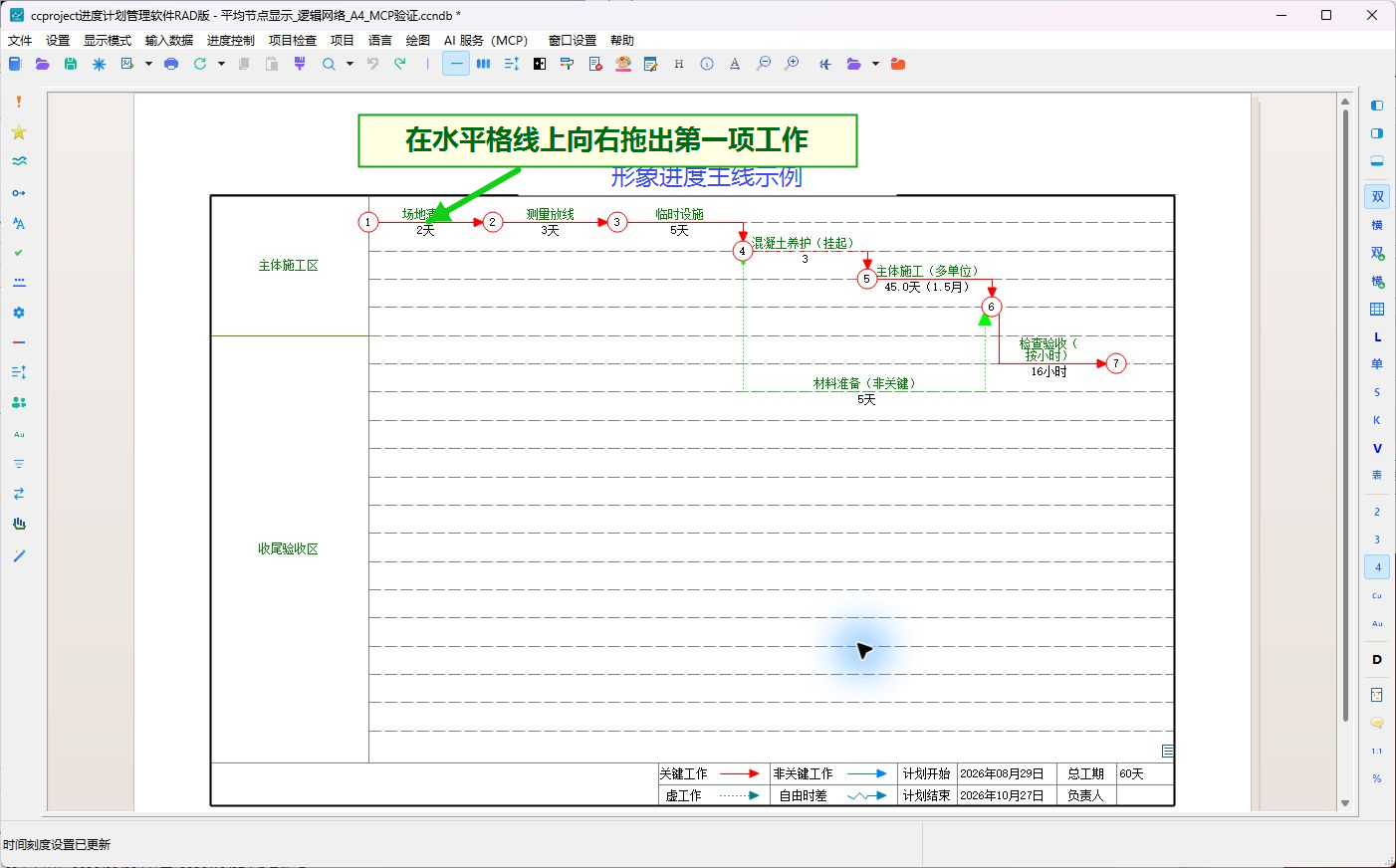The image size is (1396, 868).
Task: Save the project with the green disk icon
Action: coord(71,64)
